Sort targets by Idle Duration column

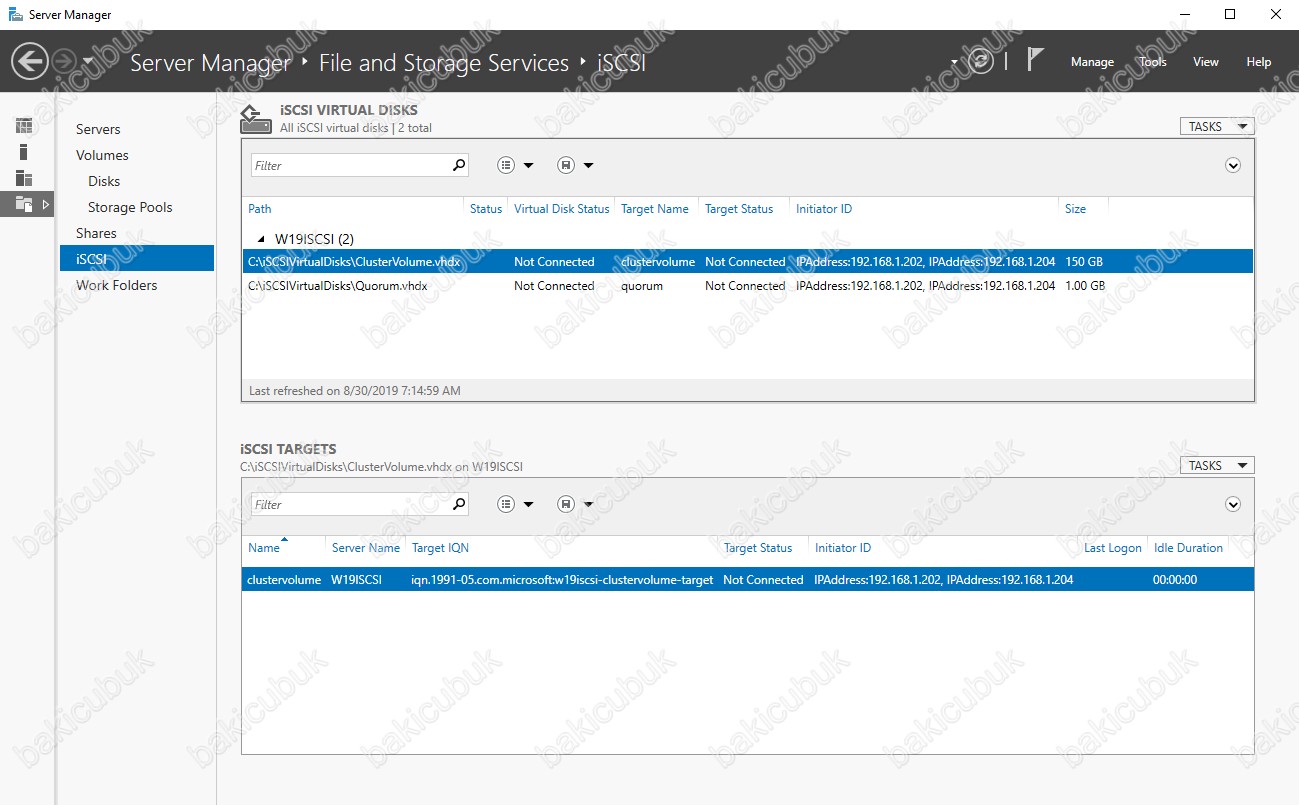click(x=1188, y=548)
